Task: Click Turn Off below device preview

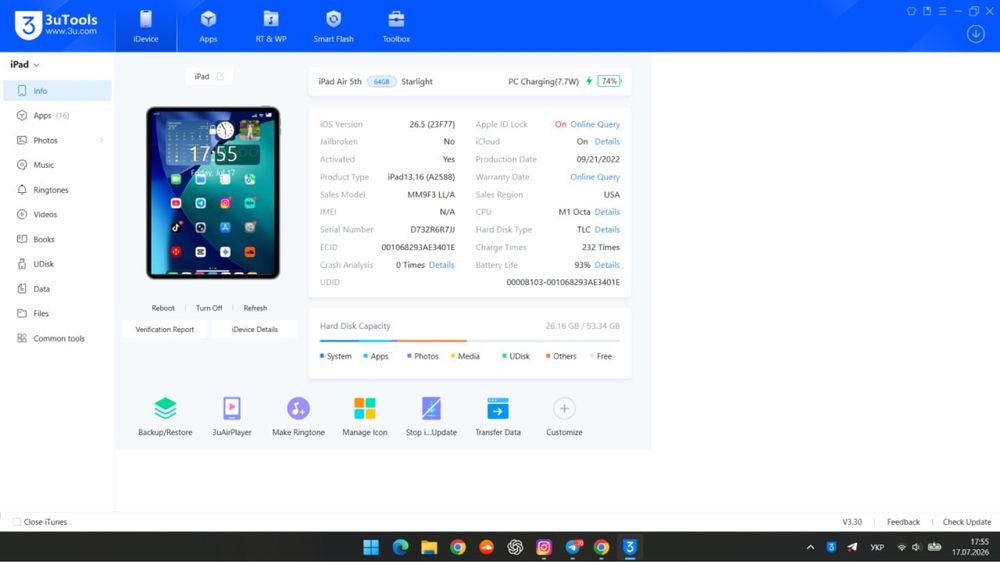Action: (209, 308)
